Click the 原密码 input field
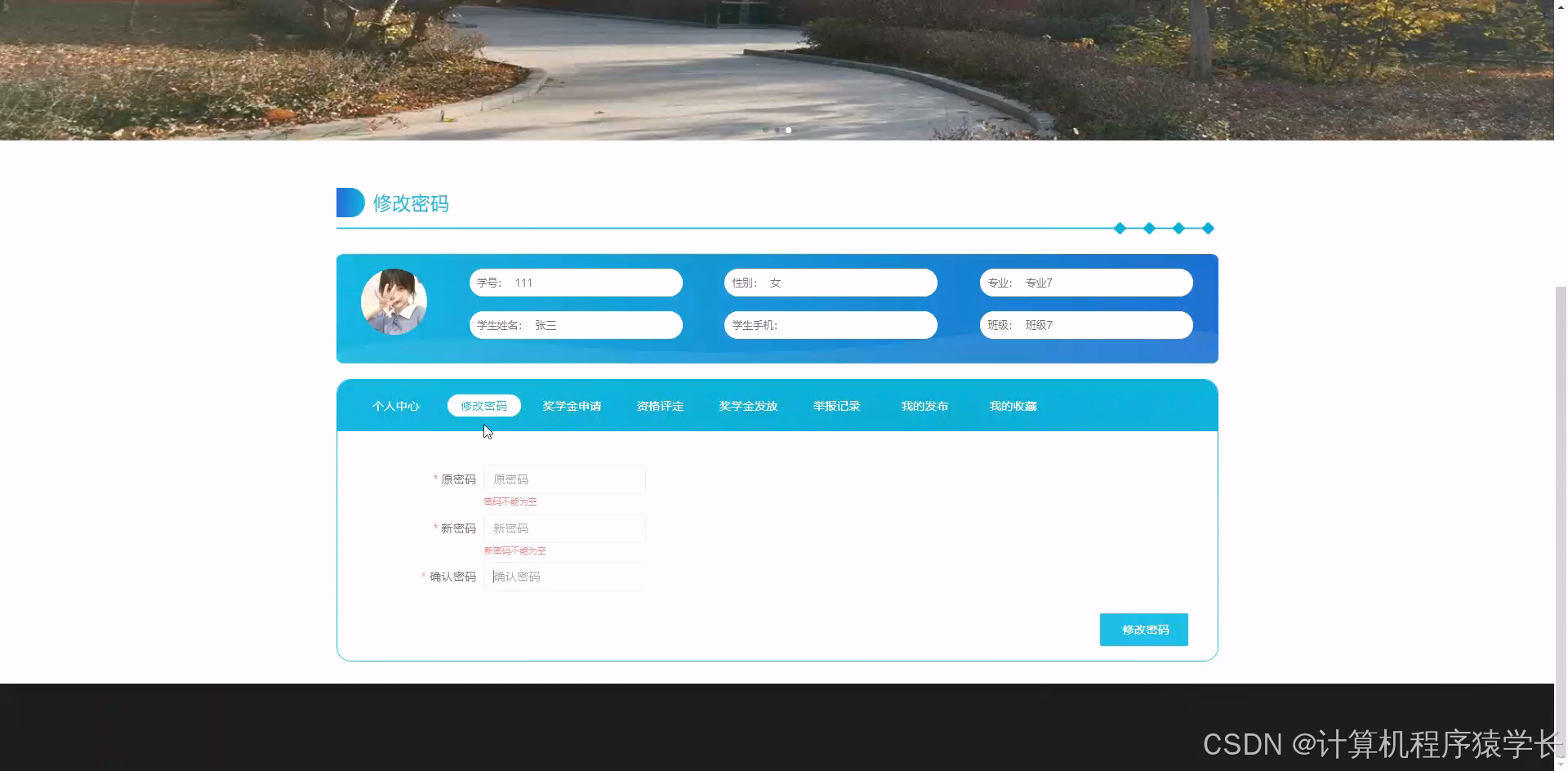 point(564,479)
